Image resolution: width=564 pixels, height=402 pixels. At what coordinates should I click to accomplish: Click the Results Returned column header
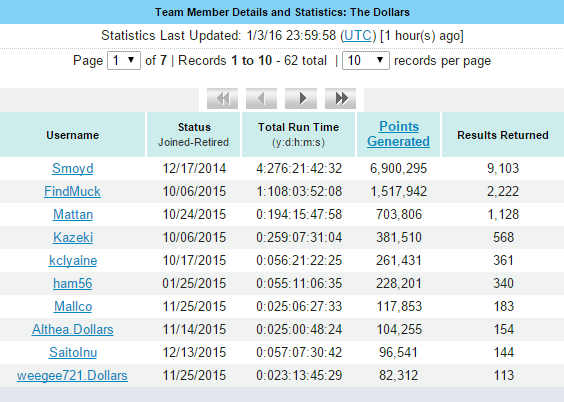point(503,135)
